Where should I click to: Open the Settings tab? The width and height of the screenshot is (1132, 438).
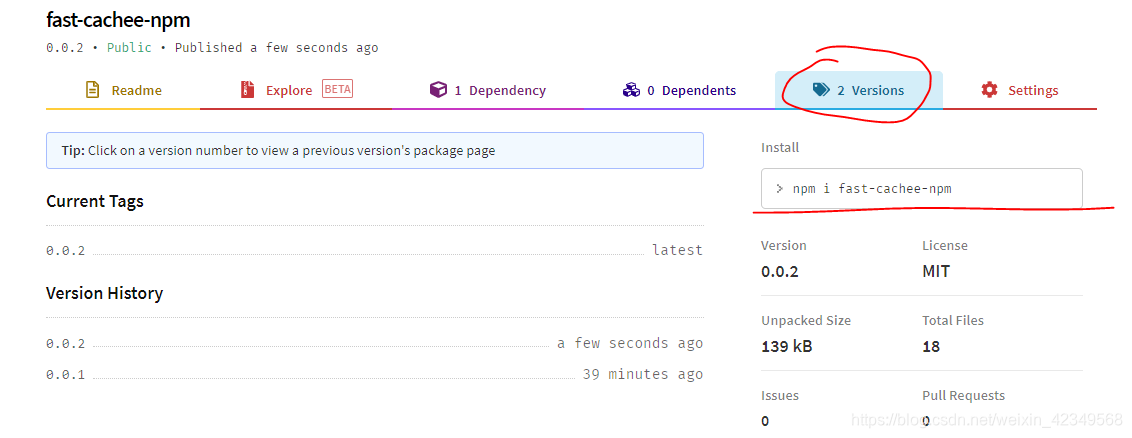[1019, 90]
